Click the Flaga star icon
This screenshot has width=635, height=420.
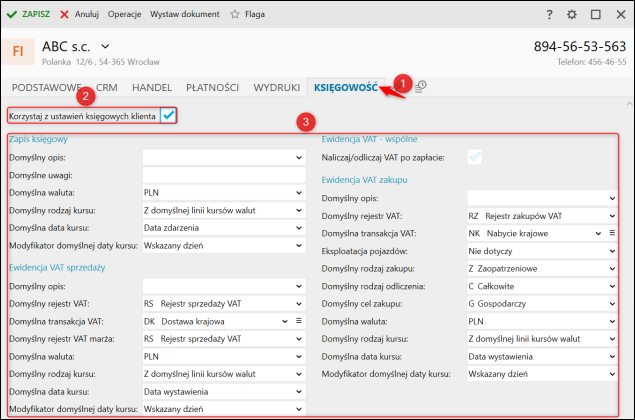tap(235, 15)
